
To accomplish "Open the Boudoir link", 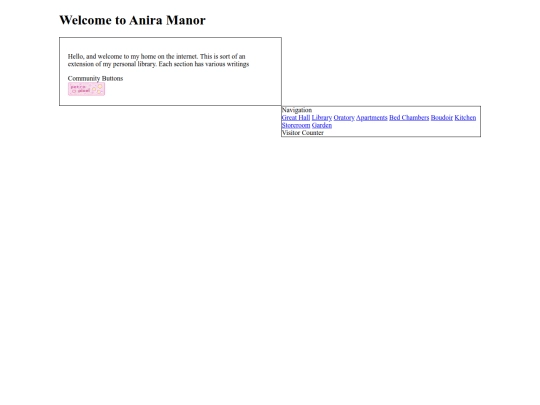I will 442,118.
